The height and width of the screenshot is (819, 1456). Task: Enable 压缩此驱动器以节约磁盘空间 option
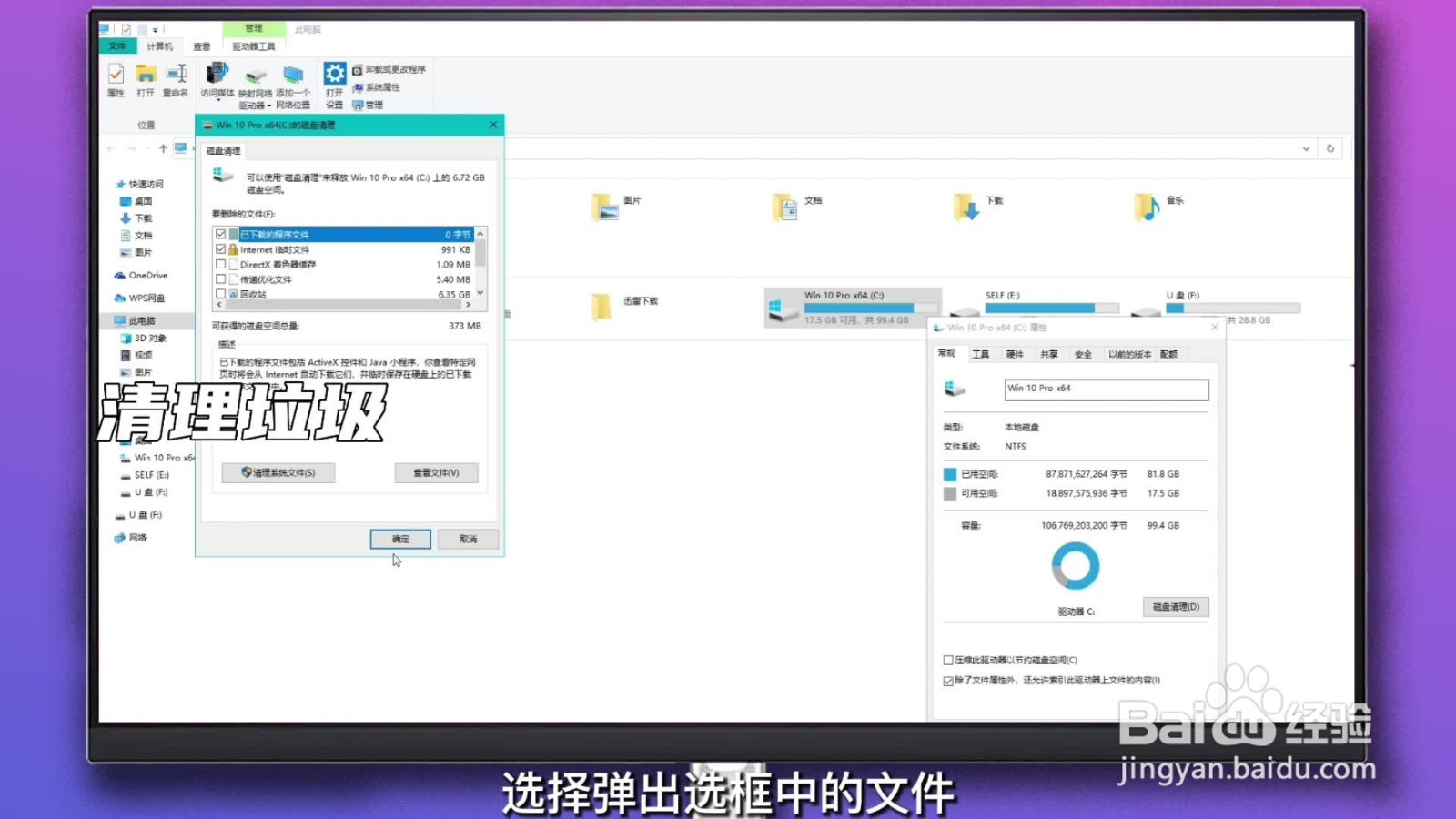[948, 660]
